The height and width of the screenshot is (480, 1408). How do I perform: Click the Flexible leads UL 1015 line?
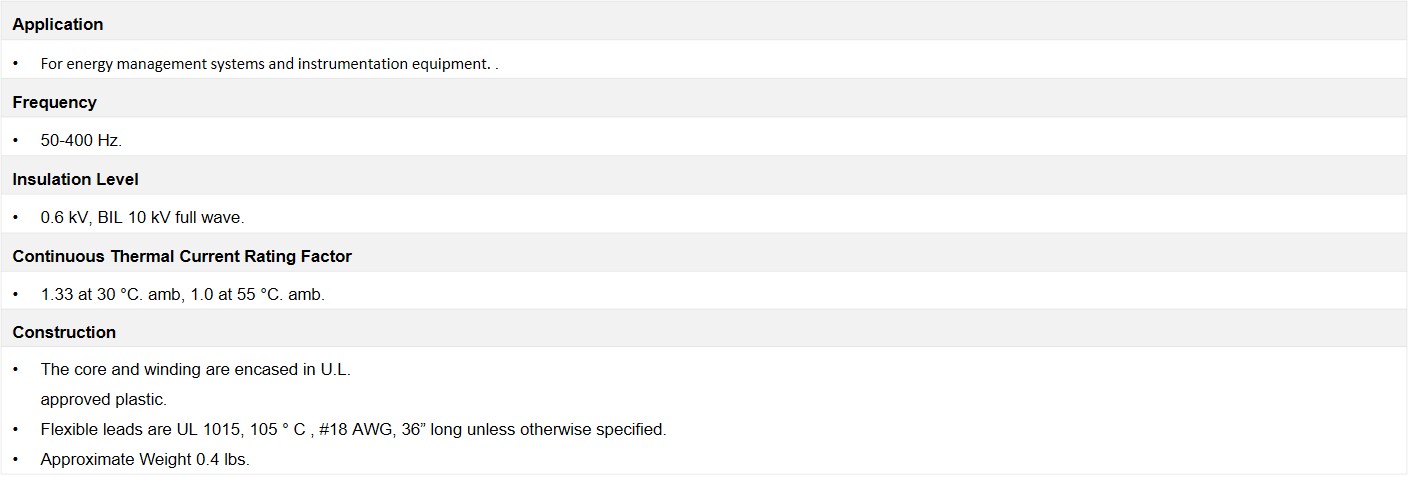[x=353, y=429]
